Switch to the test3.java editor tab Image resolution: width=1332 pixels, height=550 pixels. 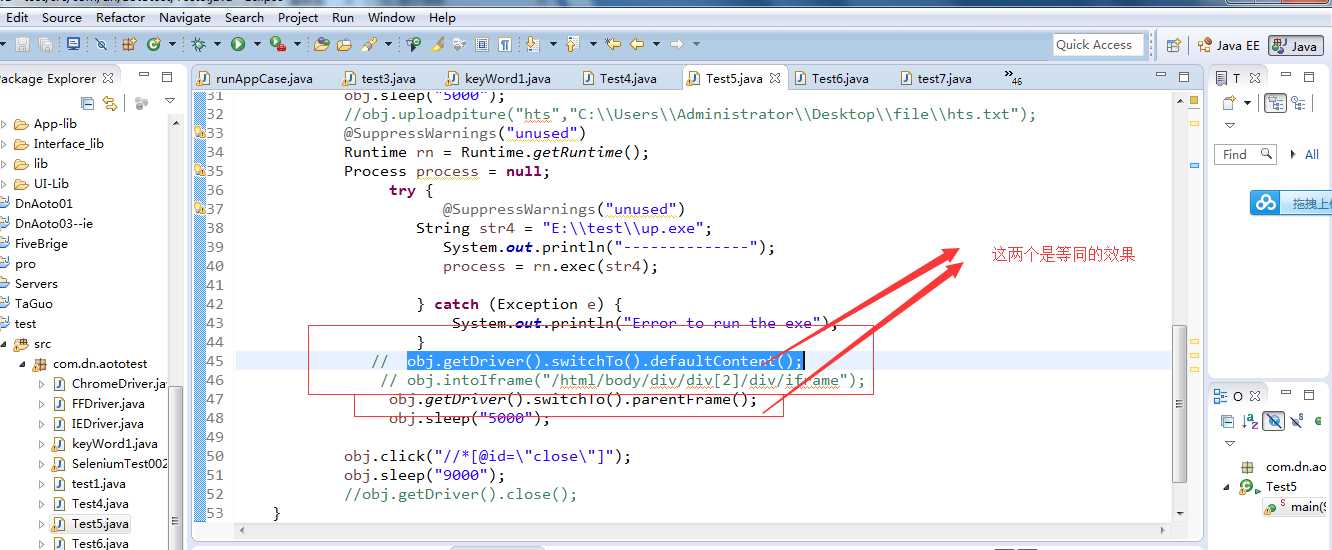[x=380, y=78]
